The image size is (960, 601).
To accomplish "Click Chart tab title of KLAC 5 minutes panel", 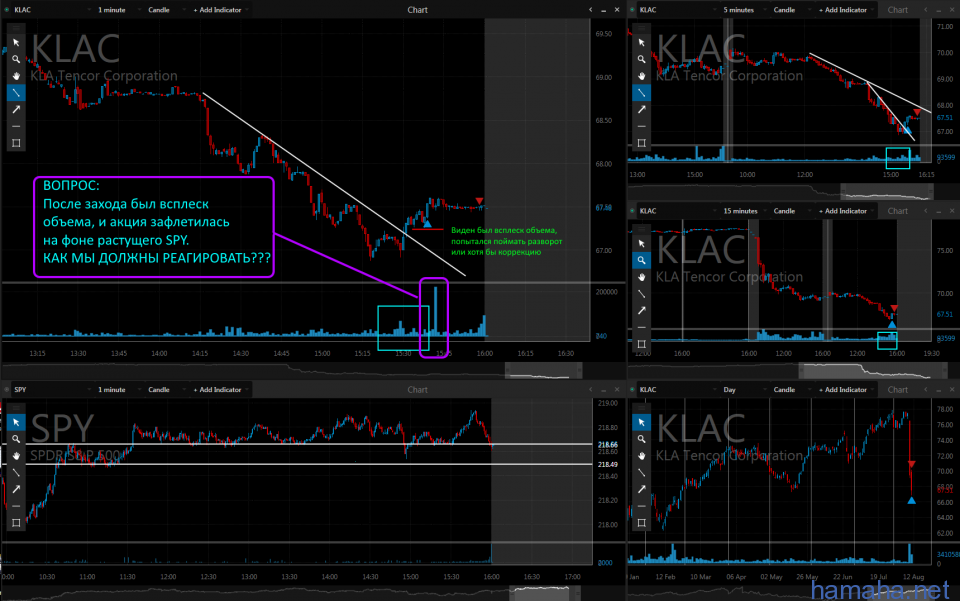I will [x=898, y=10].
